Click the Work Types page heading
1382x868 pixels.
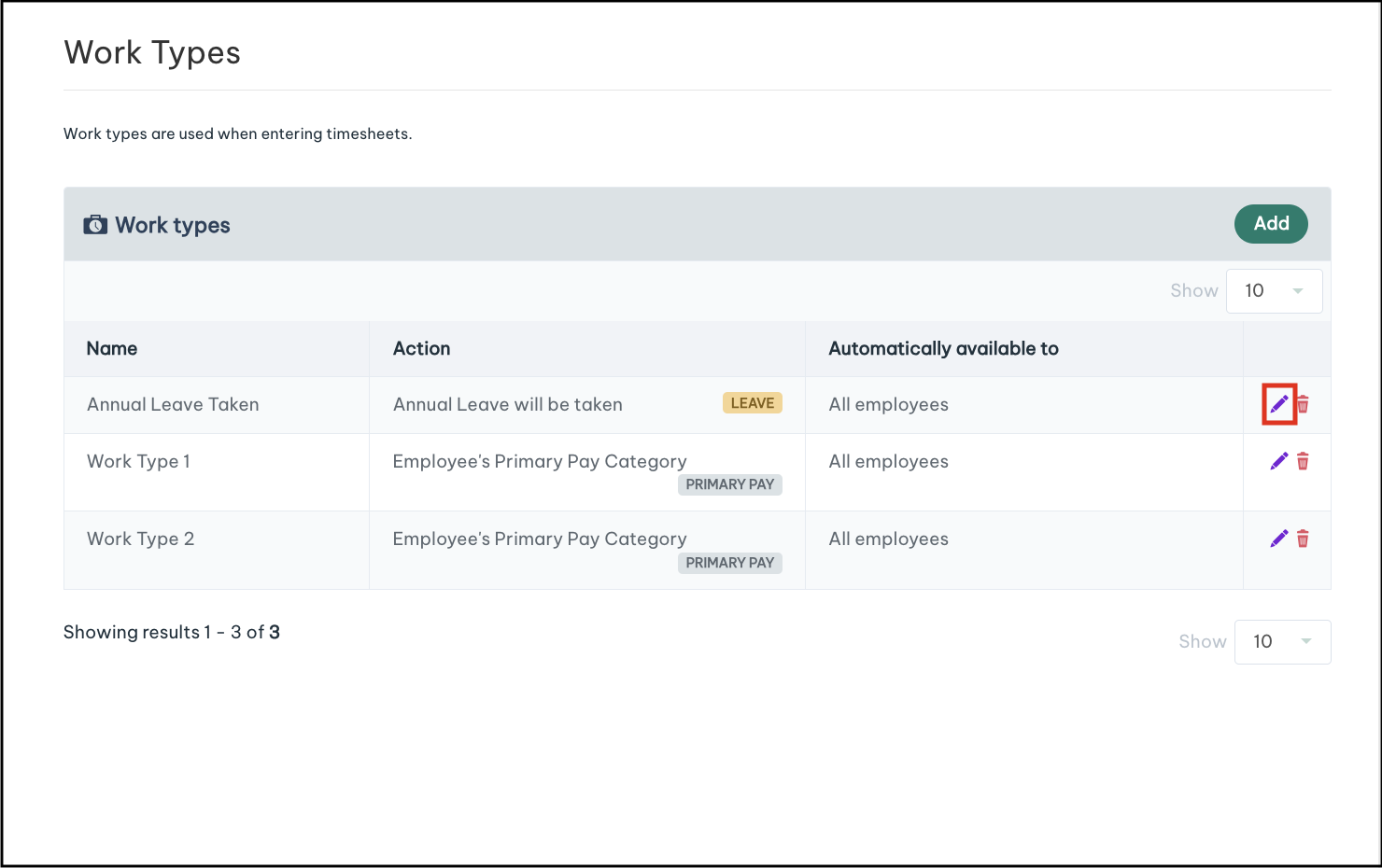(x=152, y=53)
